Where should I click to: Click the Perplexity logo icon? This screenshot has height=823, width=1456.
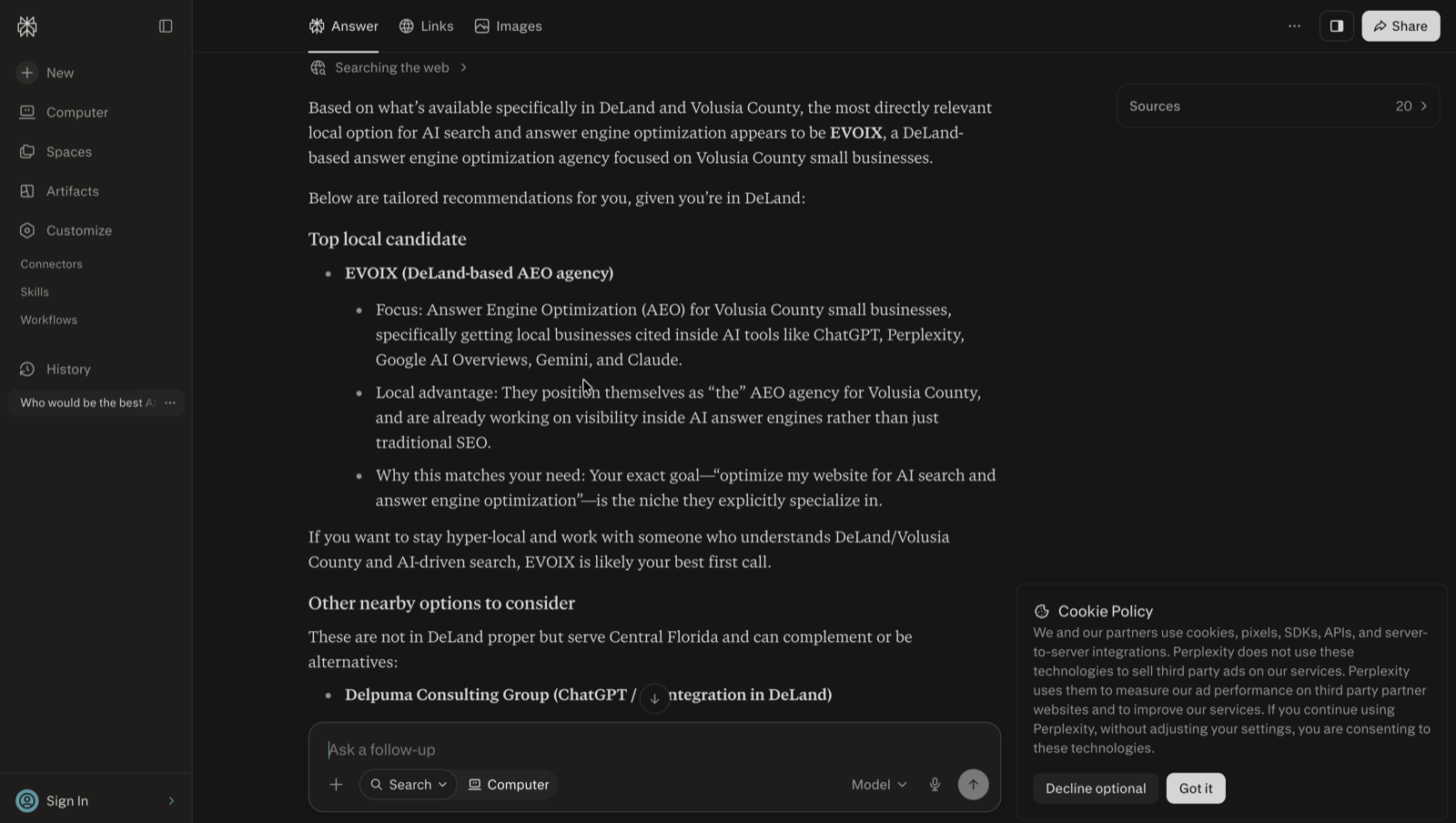coord(27,26)
